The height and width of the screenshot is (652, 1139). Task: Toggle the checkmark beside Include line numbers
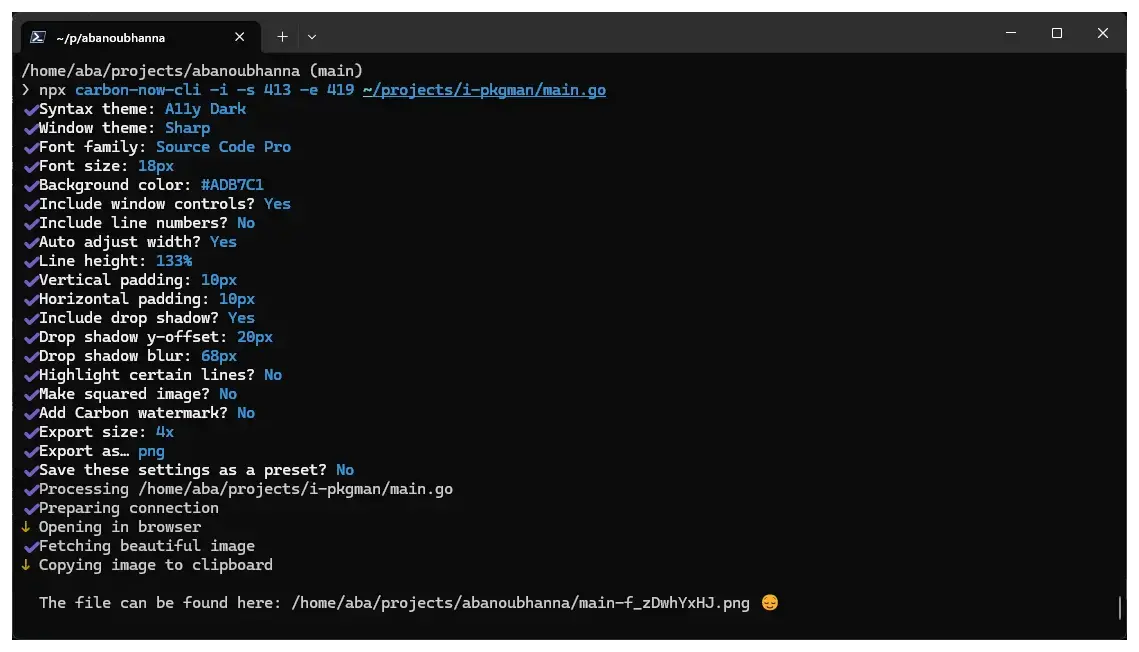click(x=31, y=223)
